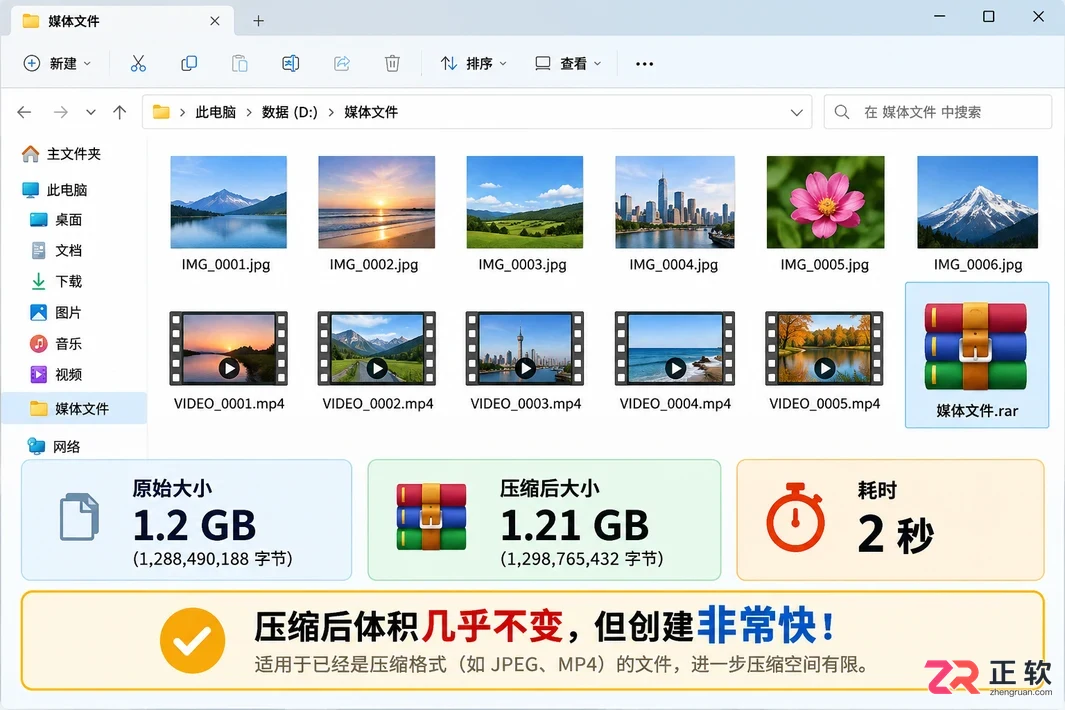Click 媒体文件 in the address breadcrumb
The width and height of the screenshot is (1065, 710).
pos(371,112)
